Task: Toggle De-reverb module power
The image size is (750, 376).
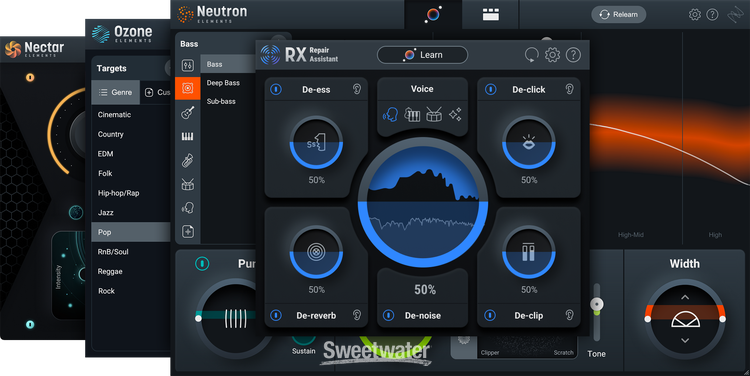Action: click(x=276, y=315)
